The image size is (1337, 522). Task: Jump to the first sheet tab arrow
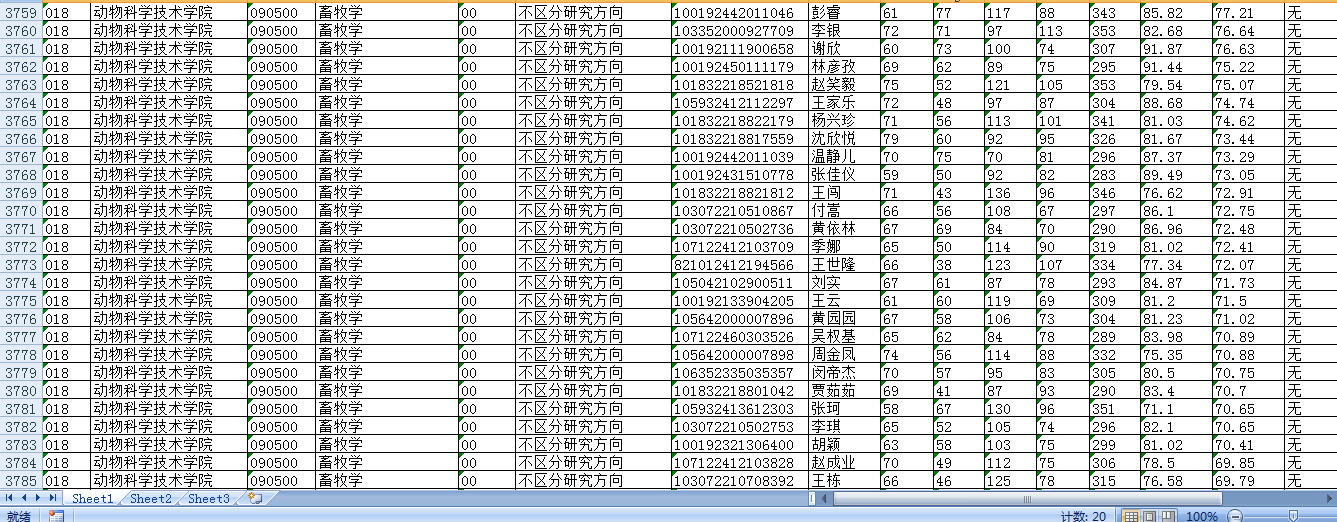[x=9, y=498]
